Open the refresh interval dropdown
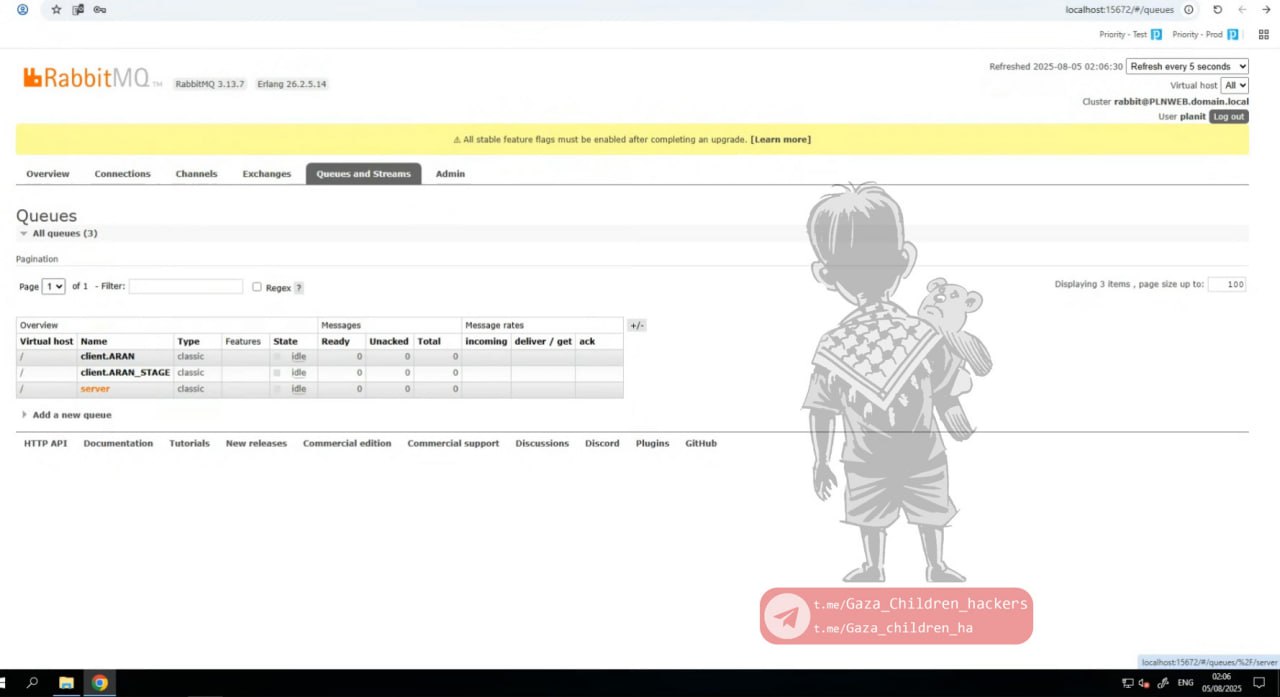1280x697 pixels. click(1187, 67)
